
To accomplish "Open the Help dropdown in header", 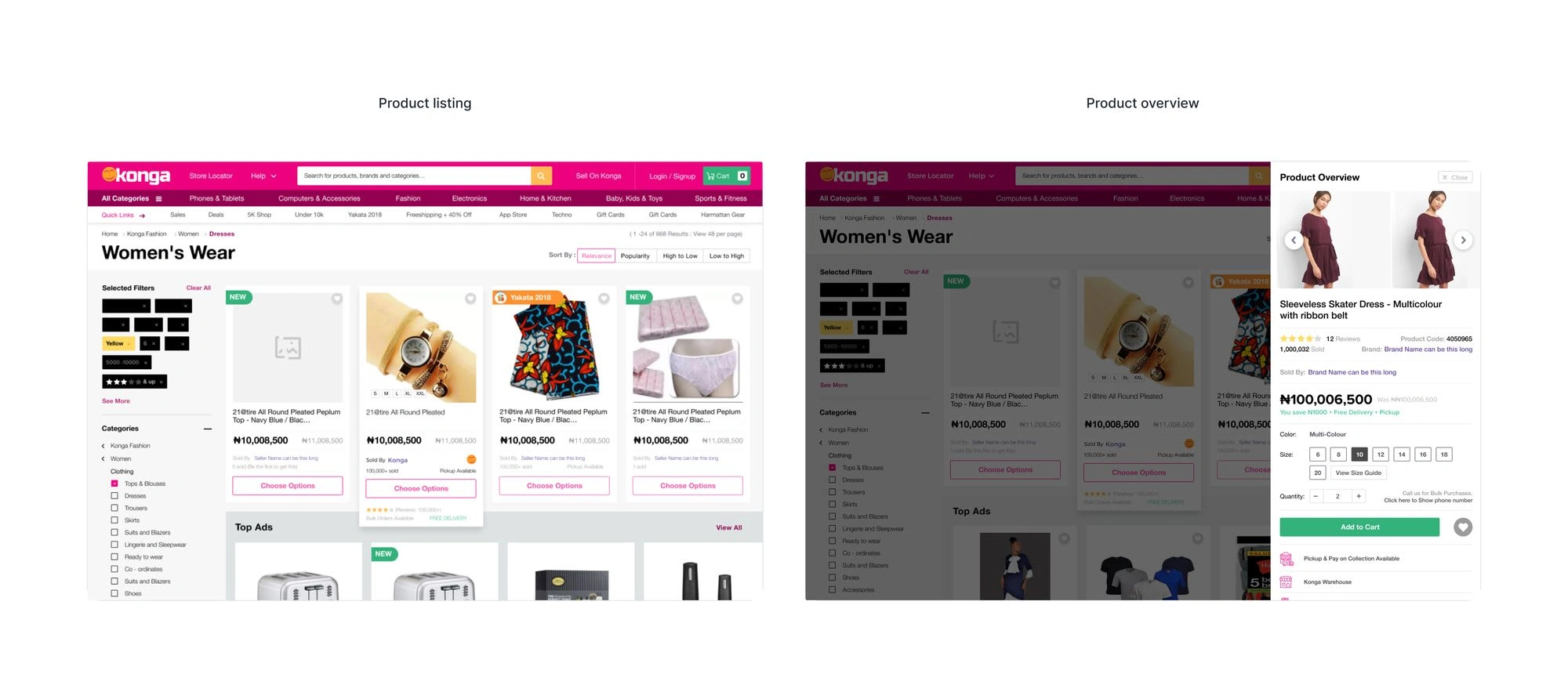I will pos(263,176).
